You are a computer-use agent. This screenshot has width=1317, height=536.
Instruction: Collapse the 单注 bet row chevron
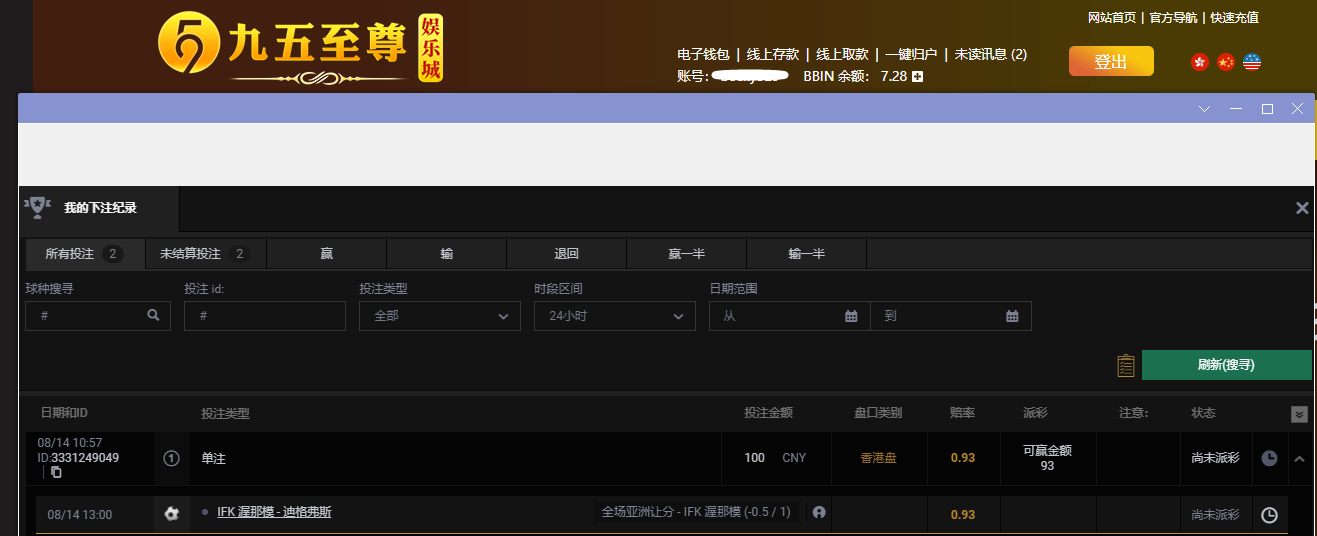(x=1299, y=458)
